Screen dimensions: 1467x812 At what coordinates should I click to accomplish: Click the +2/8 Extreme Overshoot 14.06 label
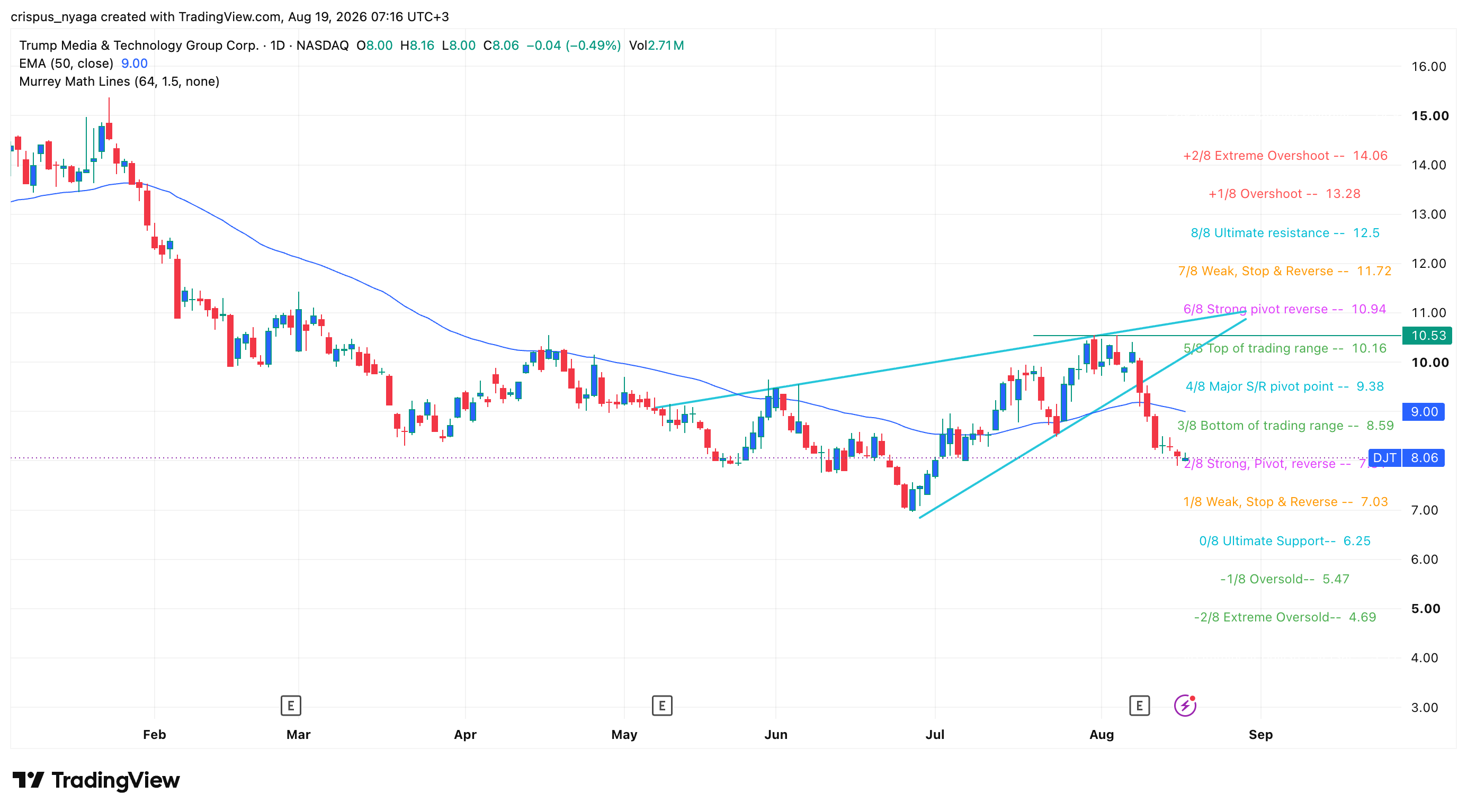click(x=1285, y=156)
